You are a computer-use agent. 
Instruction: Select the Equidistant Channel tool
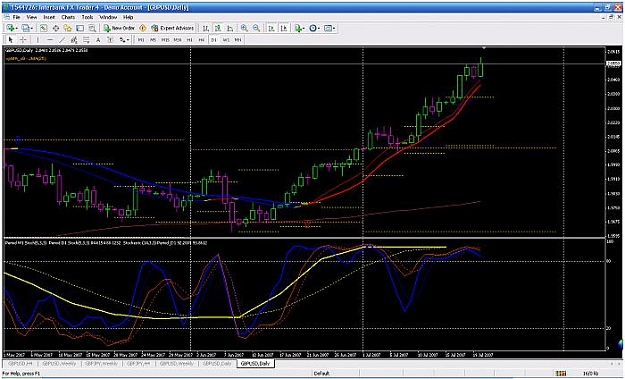click(74, 40)
